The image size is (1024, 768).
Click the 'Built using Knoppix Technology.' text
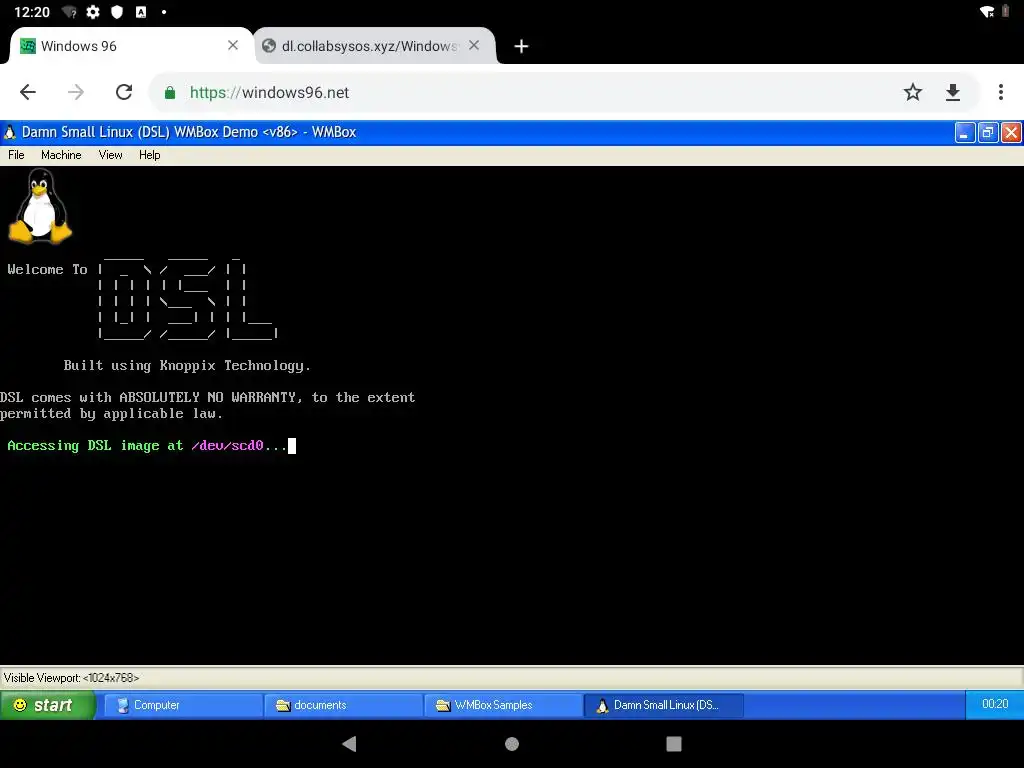187,365
